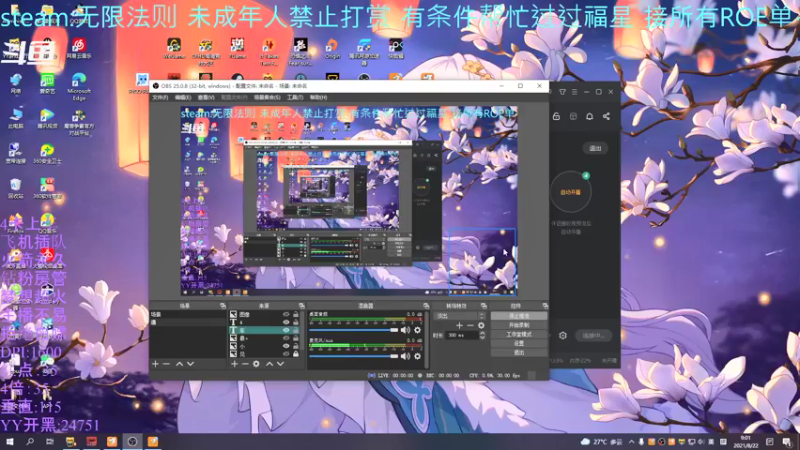Open the Microsoft Edge desktop shortcut

tap(79, 86)
